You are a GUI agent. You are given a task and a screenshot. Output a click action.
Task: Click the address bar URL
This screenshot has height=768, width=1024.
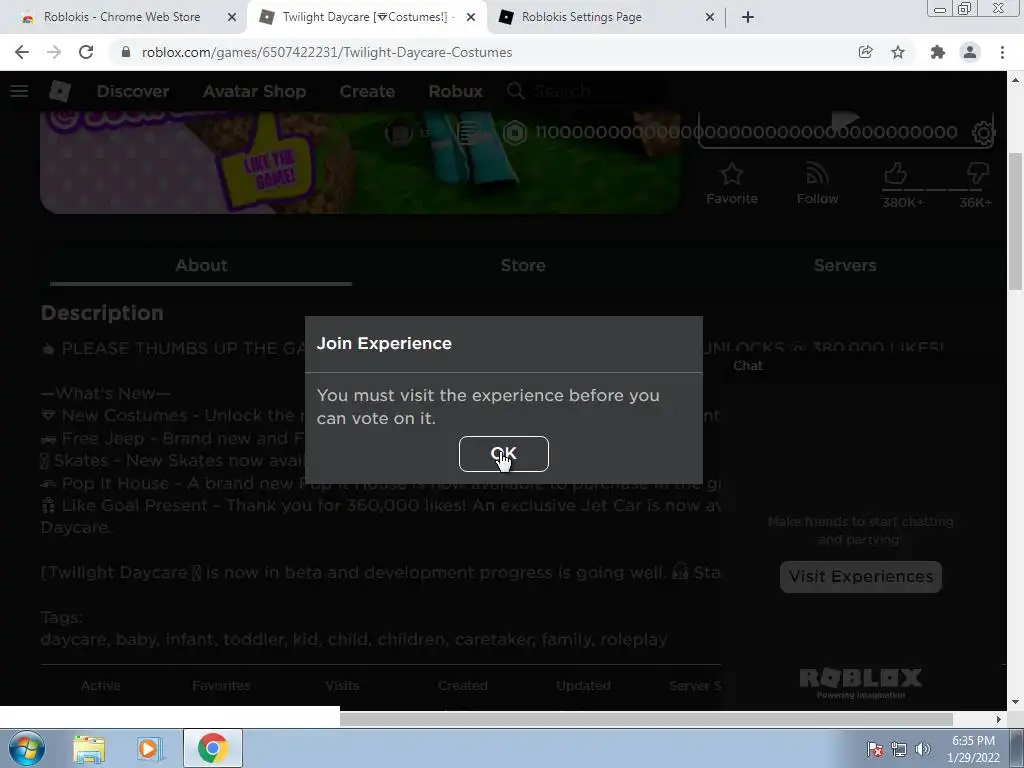[327, 52]
